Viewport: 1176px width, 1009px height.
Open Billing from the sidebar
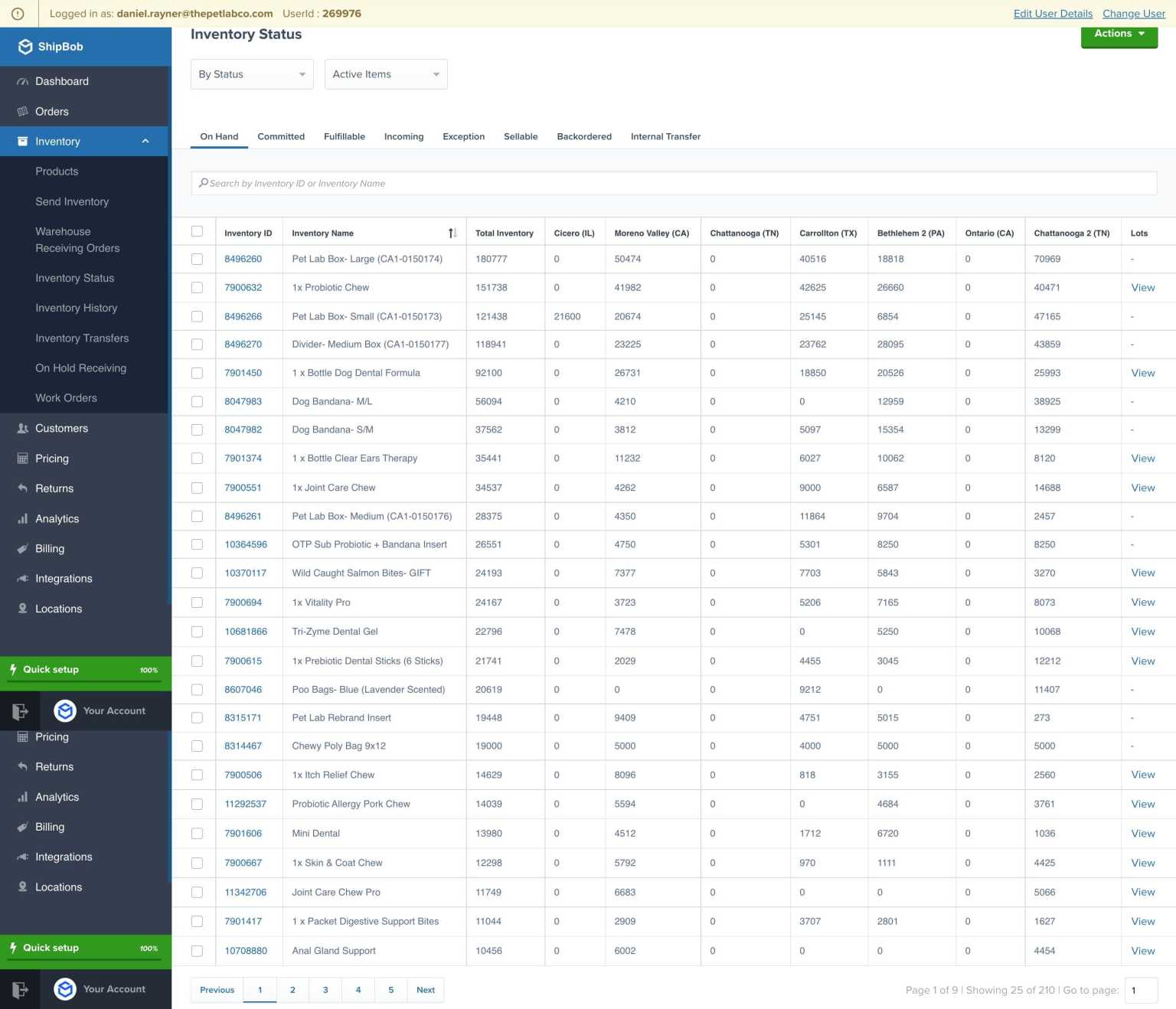50,548
